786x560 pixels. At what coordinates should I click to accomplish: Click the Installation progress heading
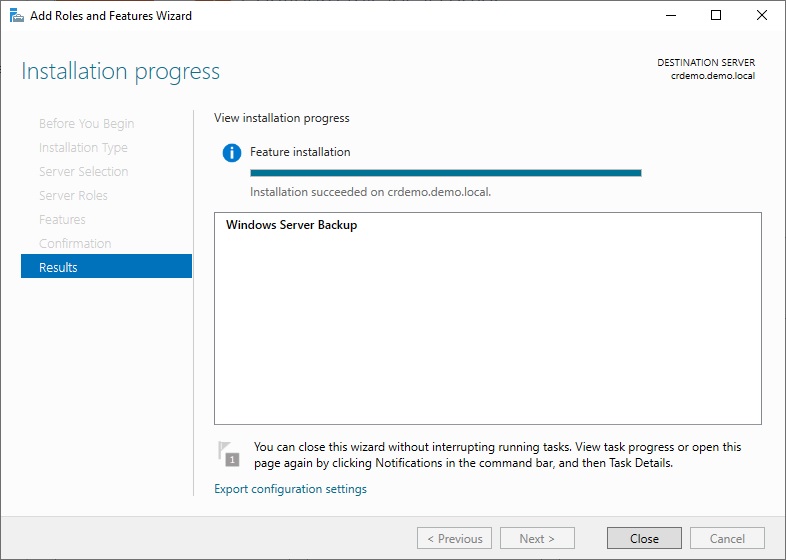click(120, 72)
